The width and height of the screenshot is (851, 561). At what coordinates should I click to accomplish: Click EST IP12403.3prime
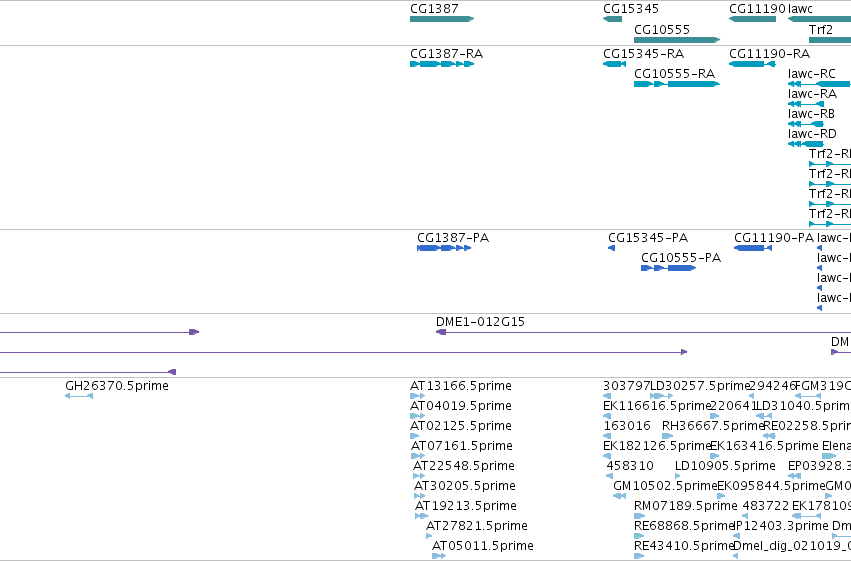pos(780,526)
